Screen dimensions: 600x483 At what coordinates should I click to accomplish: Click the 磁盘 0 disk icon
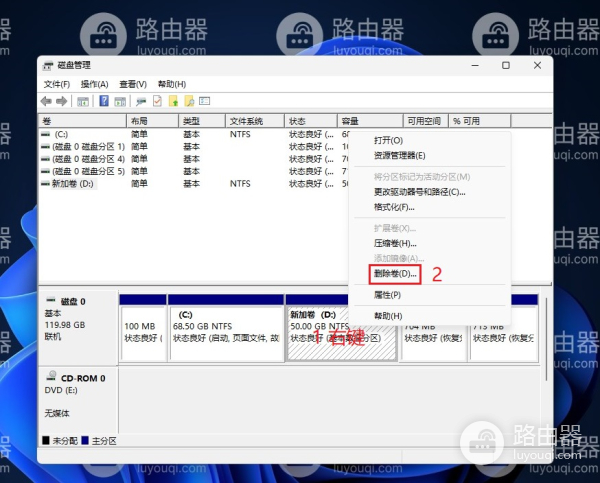pos(51,300)
